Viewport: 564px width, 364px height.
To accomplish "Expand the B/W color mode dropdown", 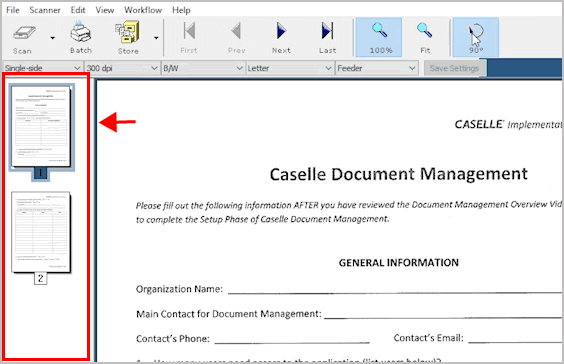I will pyautogui.click(x=203, y=68).
